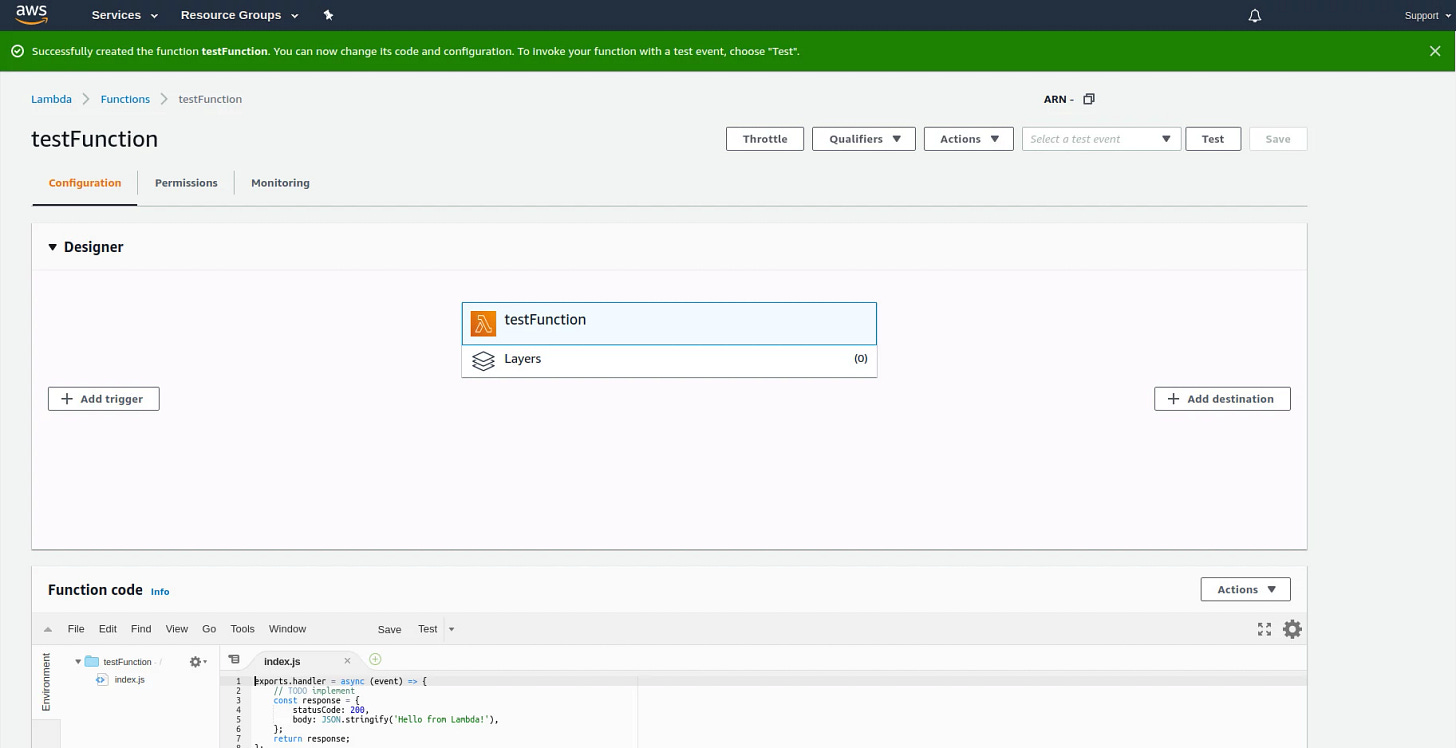The width and height of the screenshot is (1456, 748).
Task: Open the notifications bell icon
Action: pyautogui.click(x=1254, y=15)
